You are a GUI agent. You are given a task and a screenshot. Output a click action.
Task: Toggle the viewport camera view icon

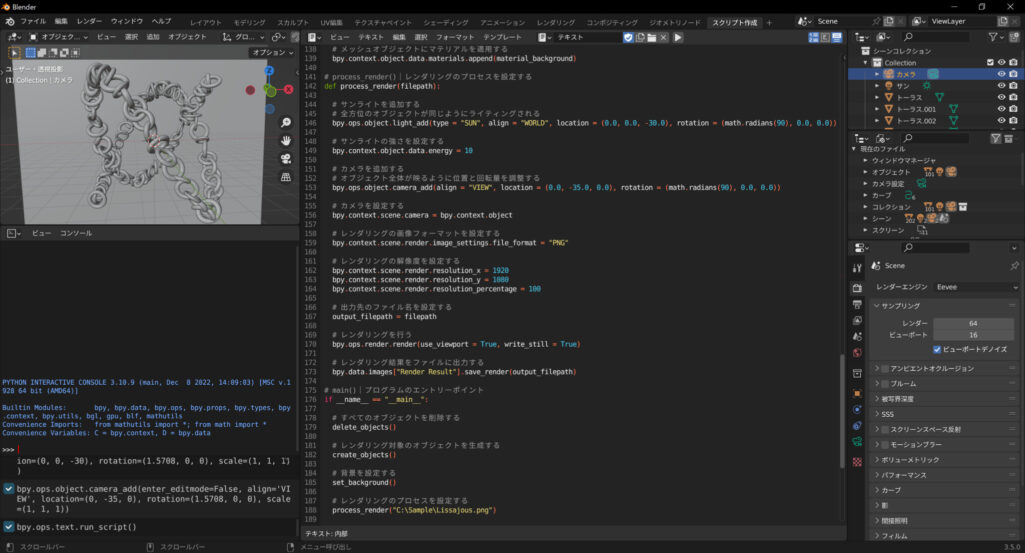point(286,159)
